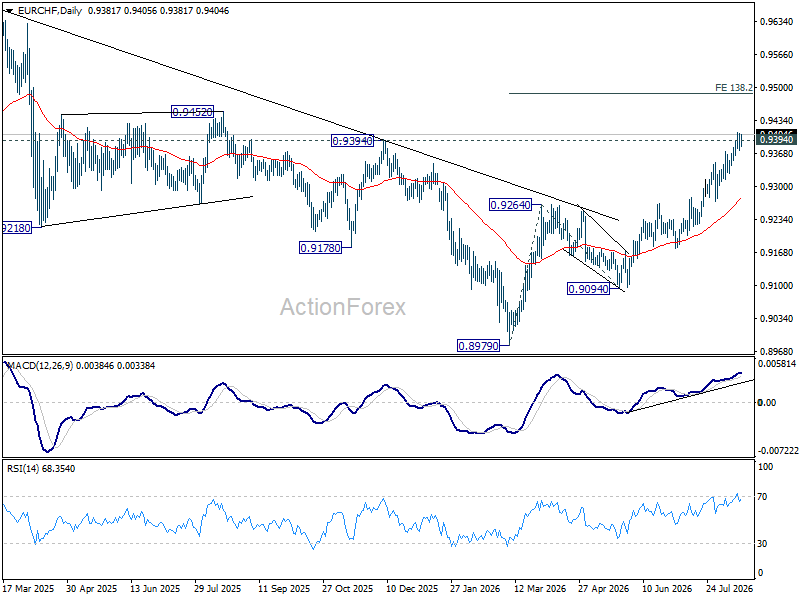The height and width of the screenshot is (600, 800).
Task: Click the FE 138.2 projection label
Action: [x=733, y=88]
